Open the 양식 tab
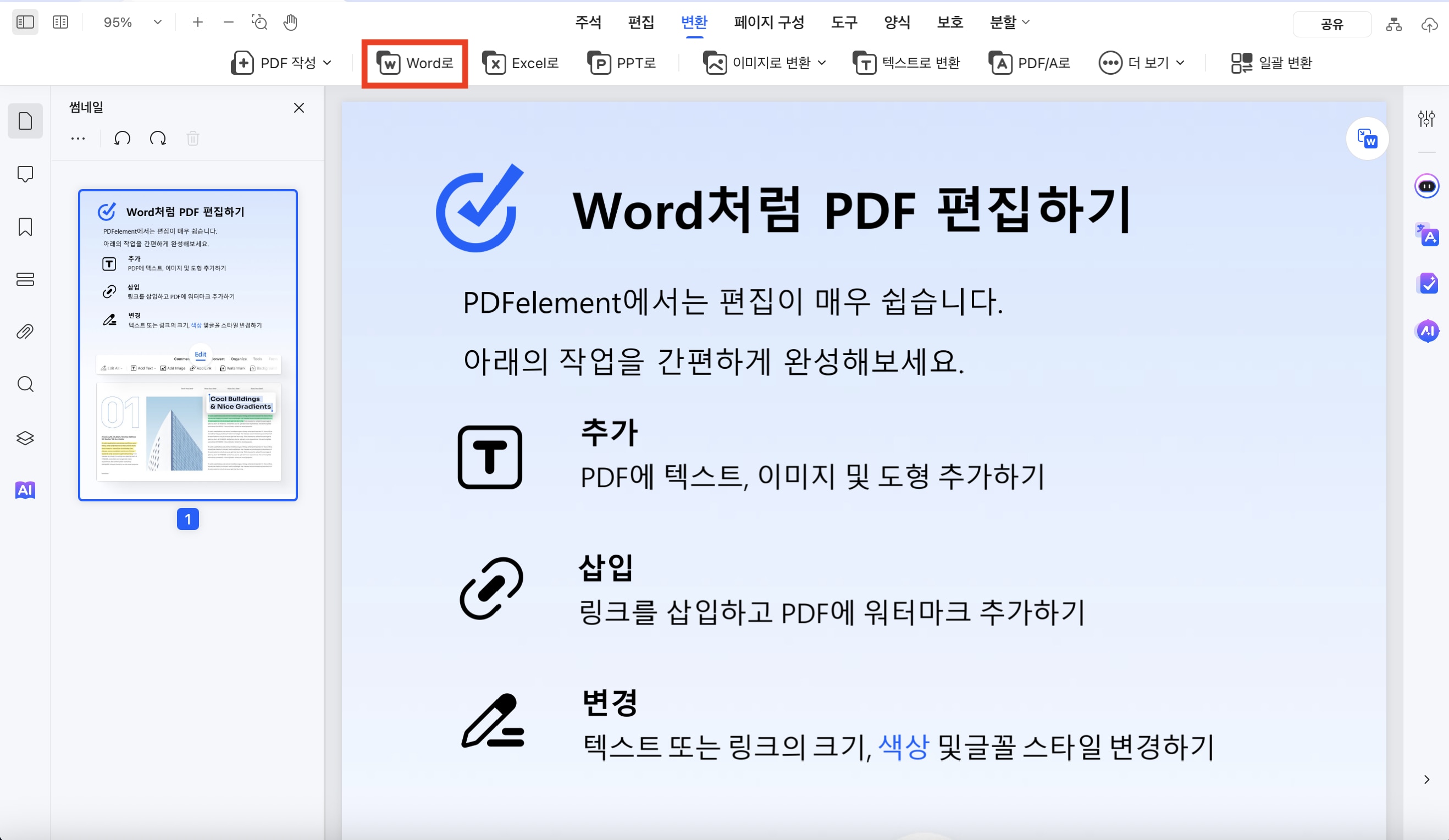 [897, 22]
